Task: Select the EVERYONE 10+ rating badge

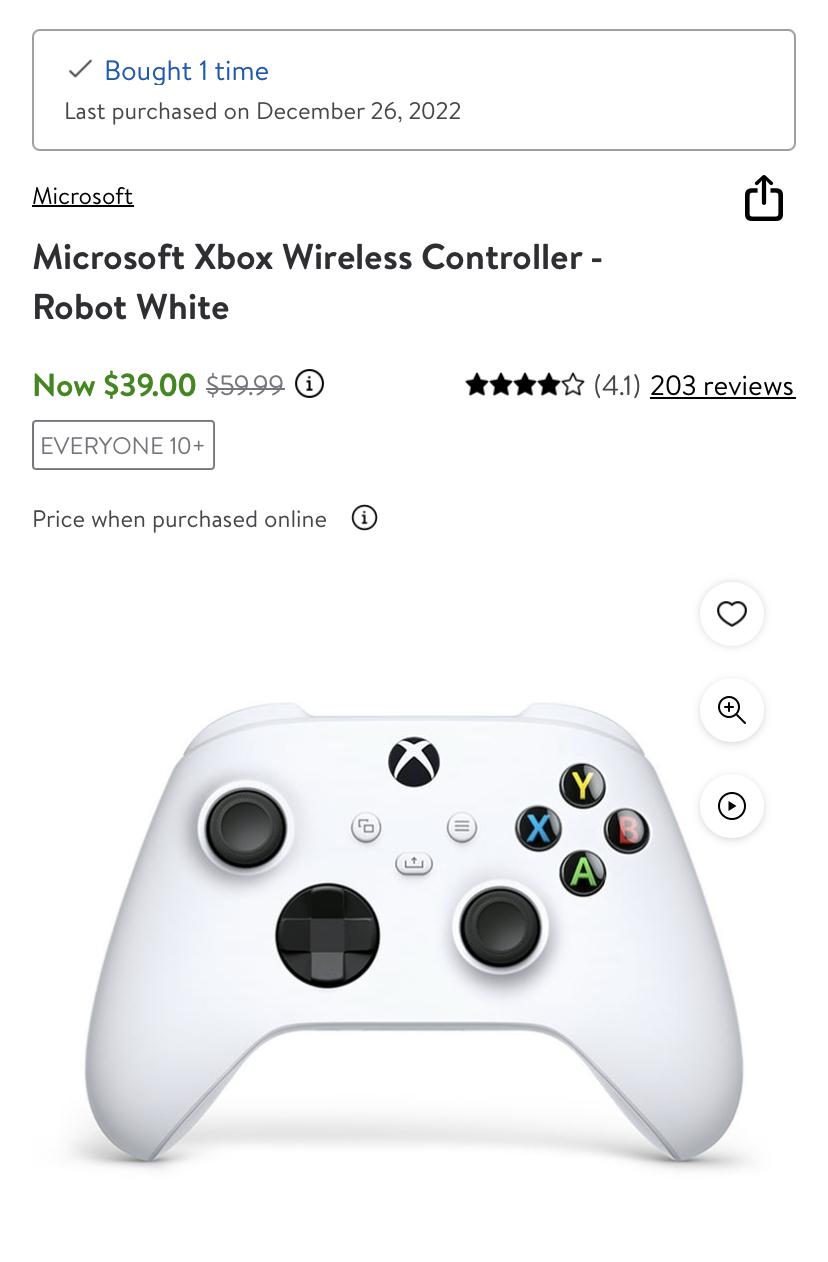Action: (123, 444)
